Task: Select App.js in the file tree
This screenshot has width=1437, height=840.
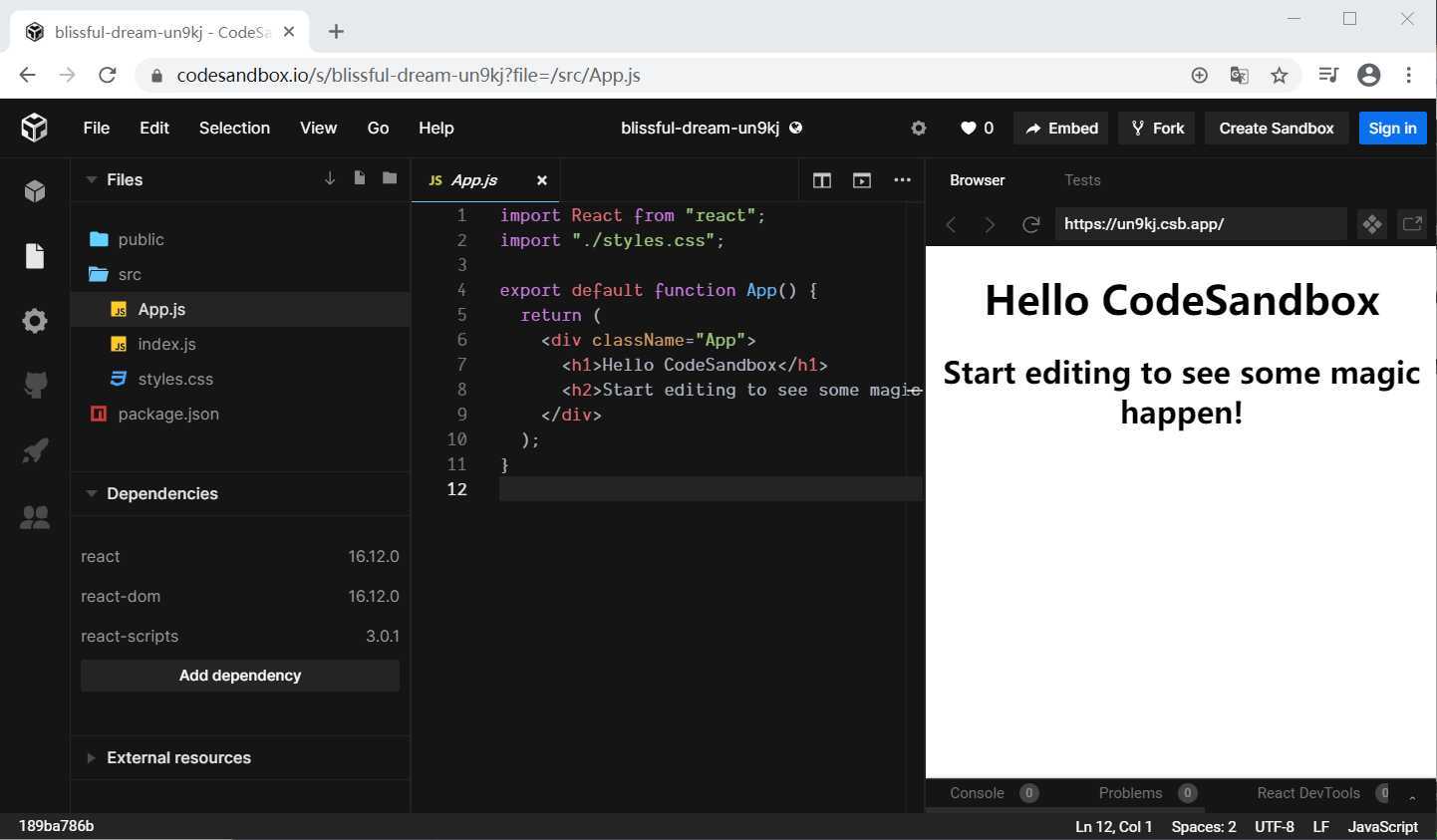Action: 240,309
